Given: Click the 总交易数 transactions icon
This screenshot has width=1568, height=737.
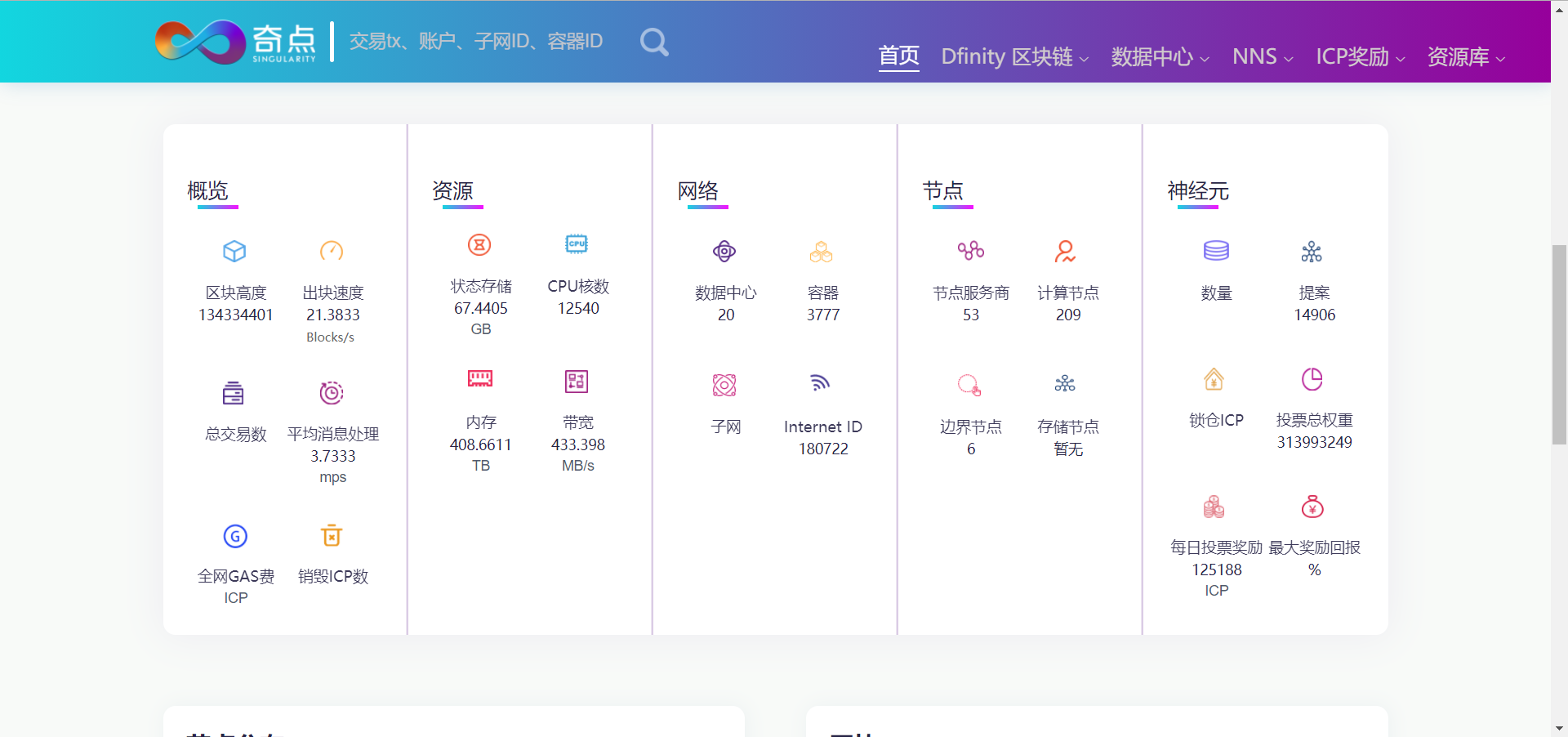Looking at the screenshot, I should point(234,392).
